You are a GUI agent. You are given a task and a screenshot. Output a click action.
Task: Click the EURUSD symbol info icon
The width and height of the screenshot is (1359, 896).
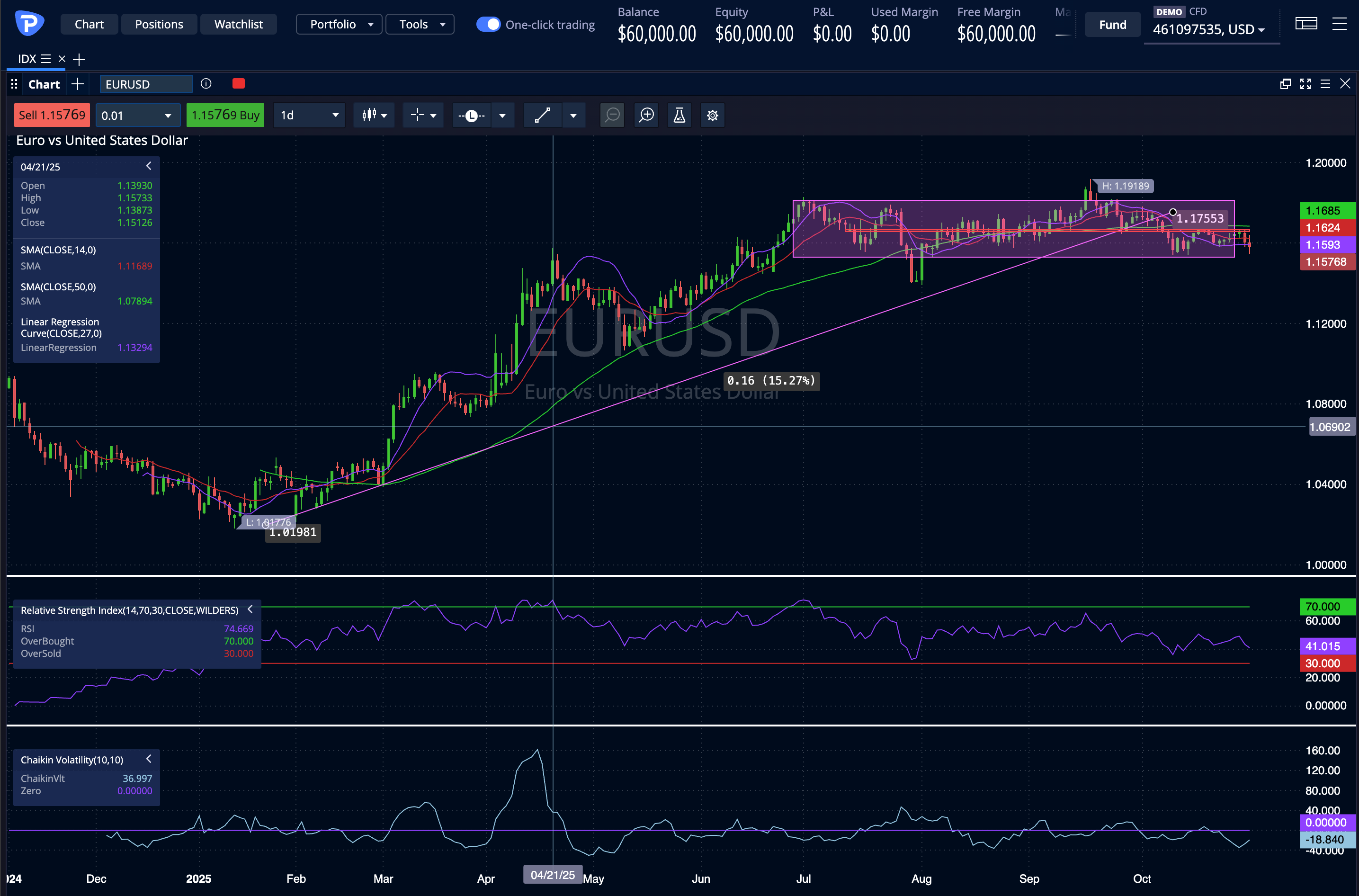pyautogui.click(x=206, y=84)
